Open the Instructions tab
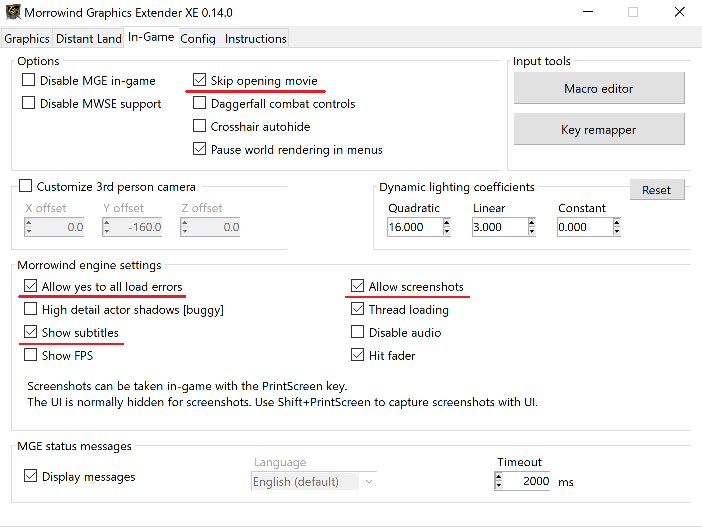The height and width of the screenshot is (528, 702). (255, 39)
